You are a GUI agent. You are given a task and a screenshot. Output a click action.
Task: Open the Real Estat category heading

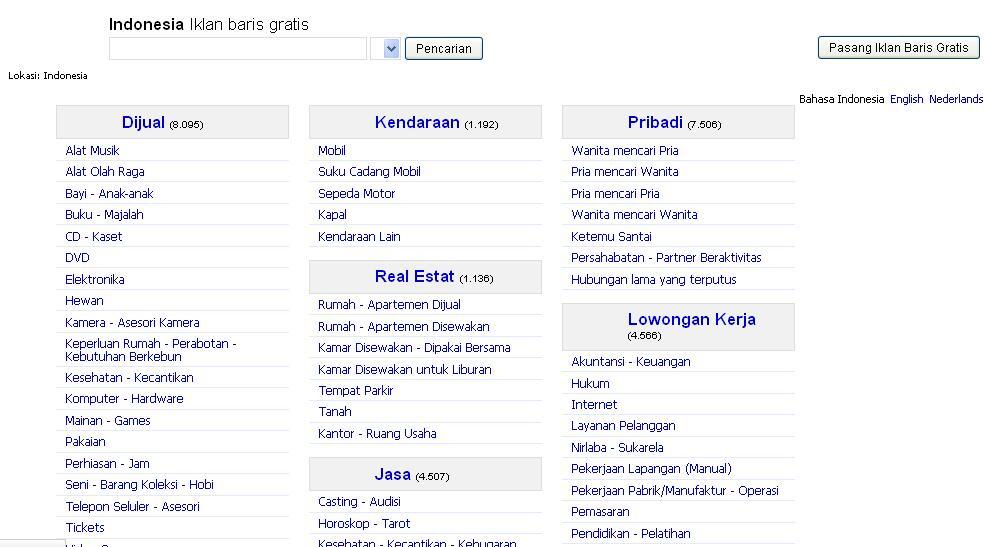click(414, 276)
